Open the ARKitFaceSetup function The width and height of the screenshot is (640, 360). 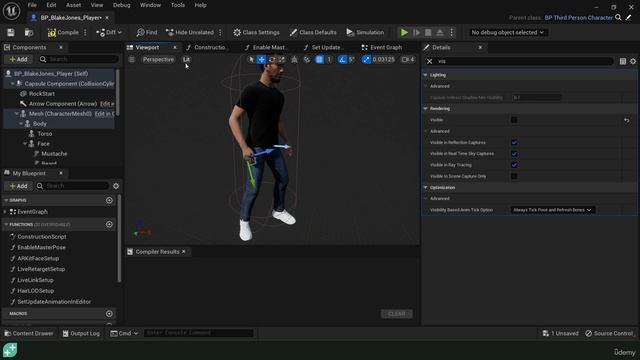(38, 258)
